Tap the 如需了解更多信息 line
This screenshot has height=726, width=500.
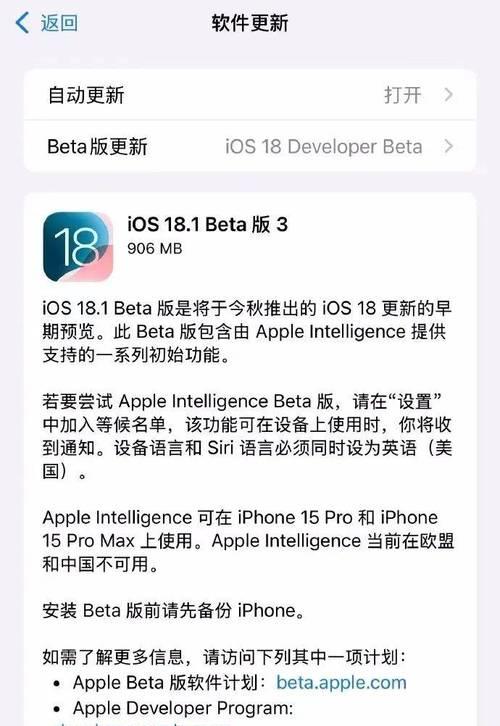point(224,657)
